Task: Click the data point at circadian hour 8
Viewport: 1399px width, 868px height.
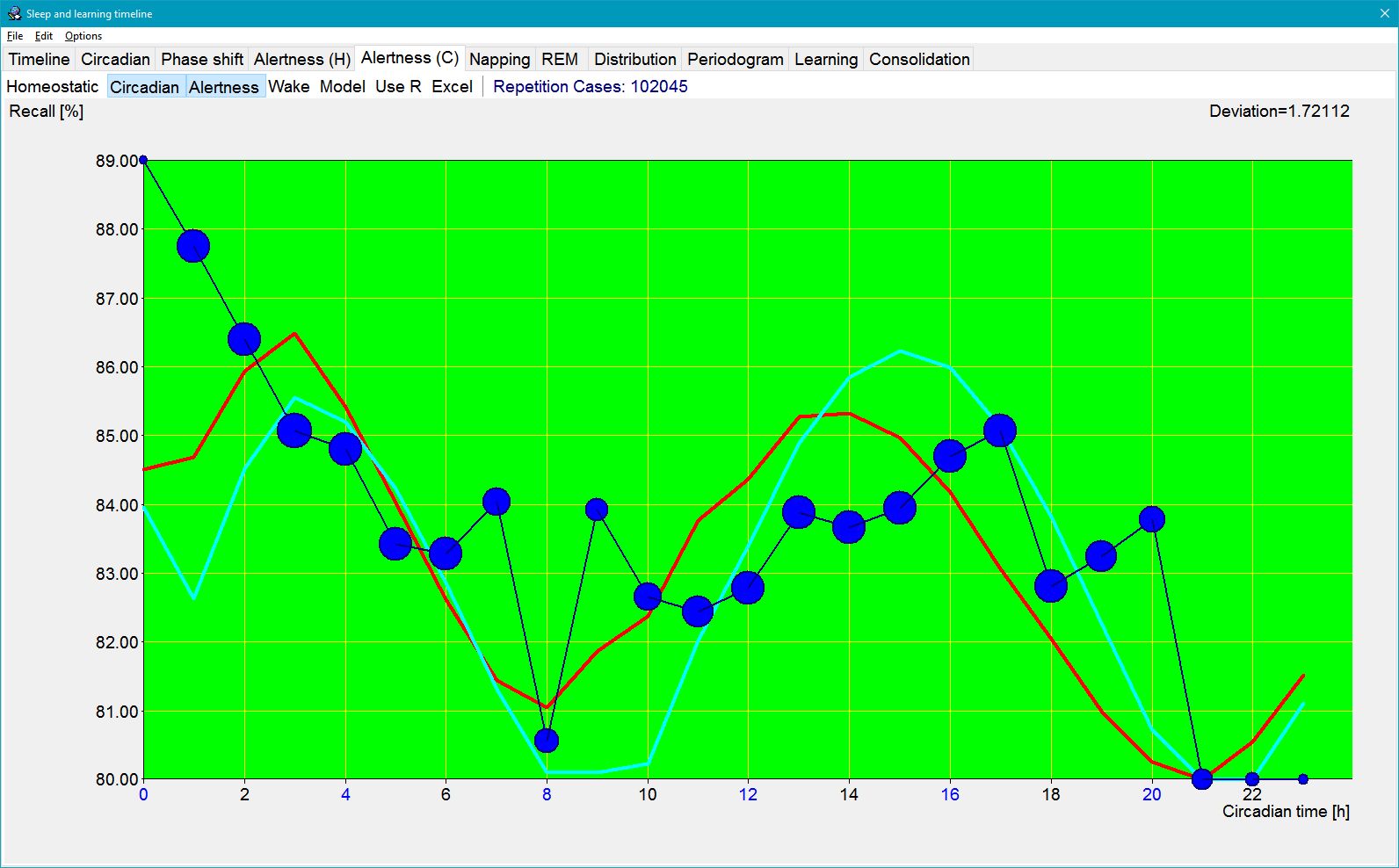Action: (547, 741)
